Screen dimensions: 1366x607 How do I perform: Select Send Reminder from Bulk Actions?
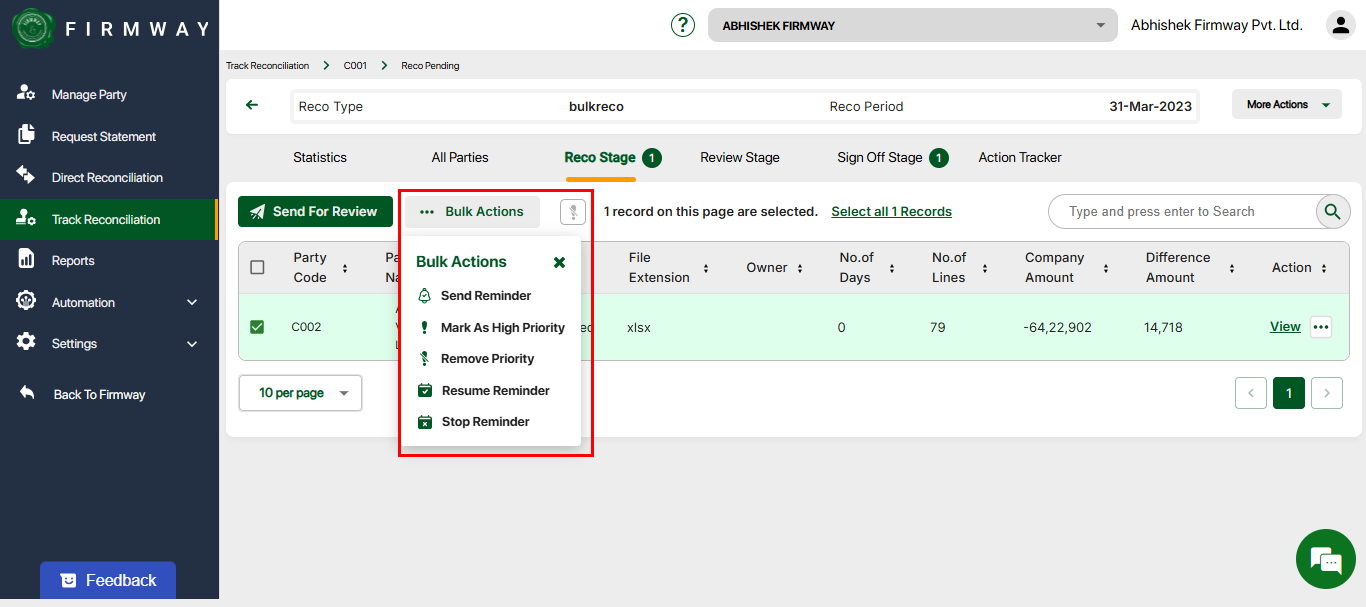(485, 296)
